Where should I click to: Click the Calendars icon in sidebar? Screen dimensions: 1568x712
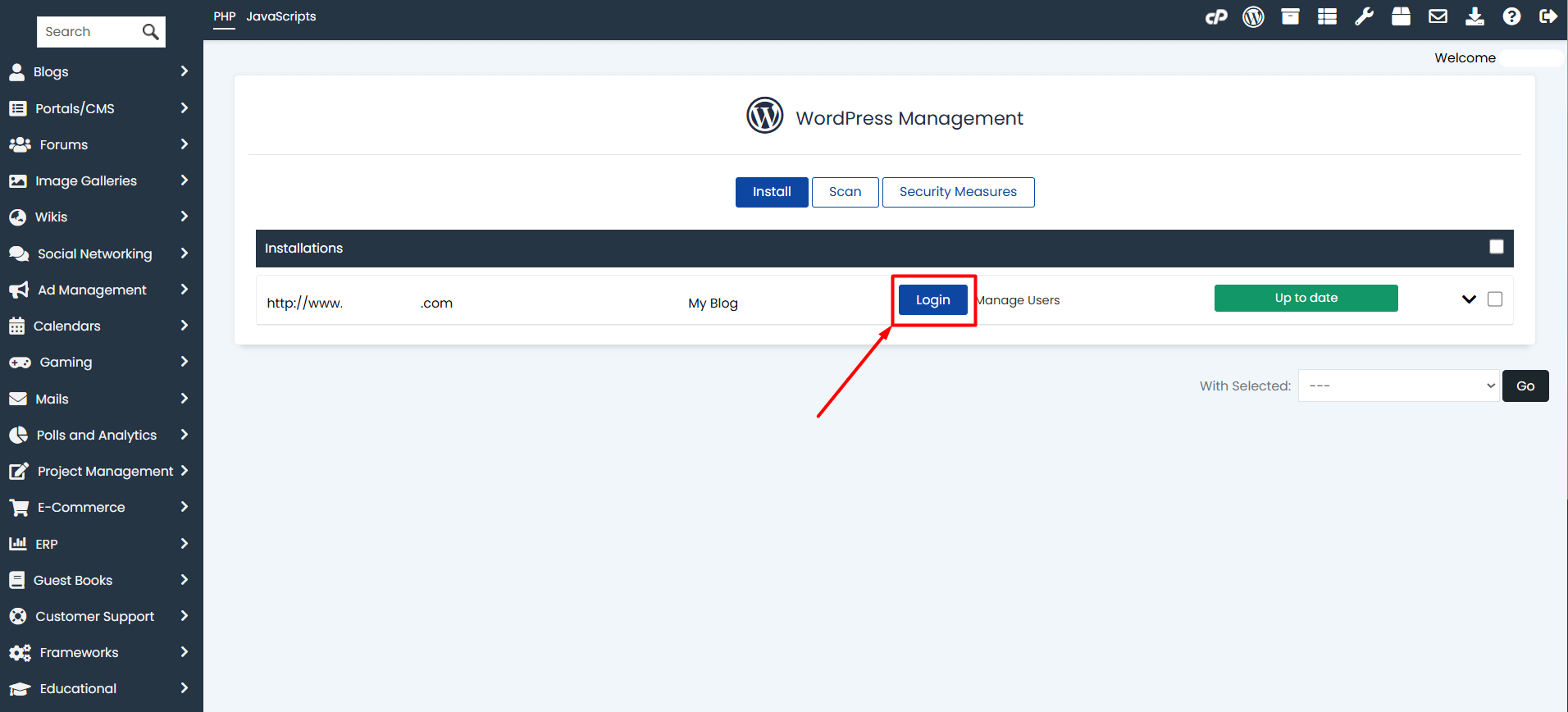point(16,326)
